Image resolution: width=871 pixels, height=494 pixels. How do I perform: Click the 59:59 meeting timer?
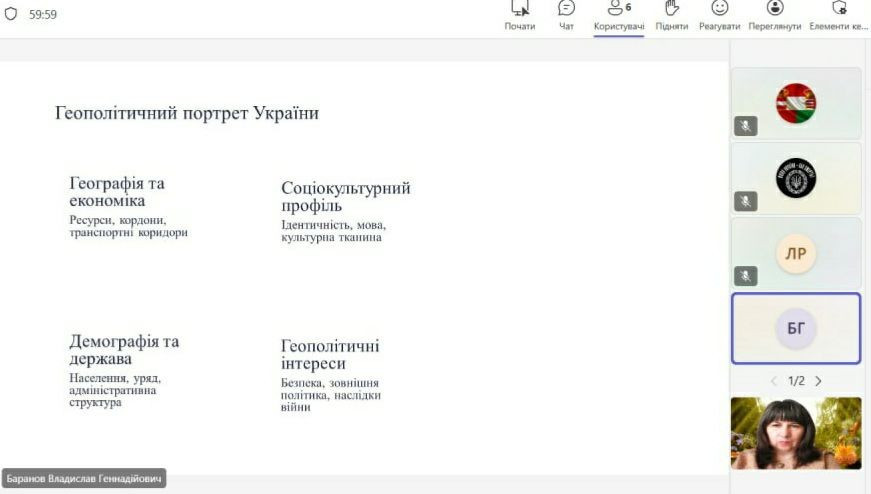(43, 14)
